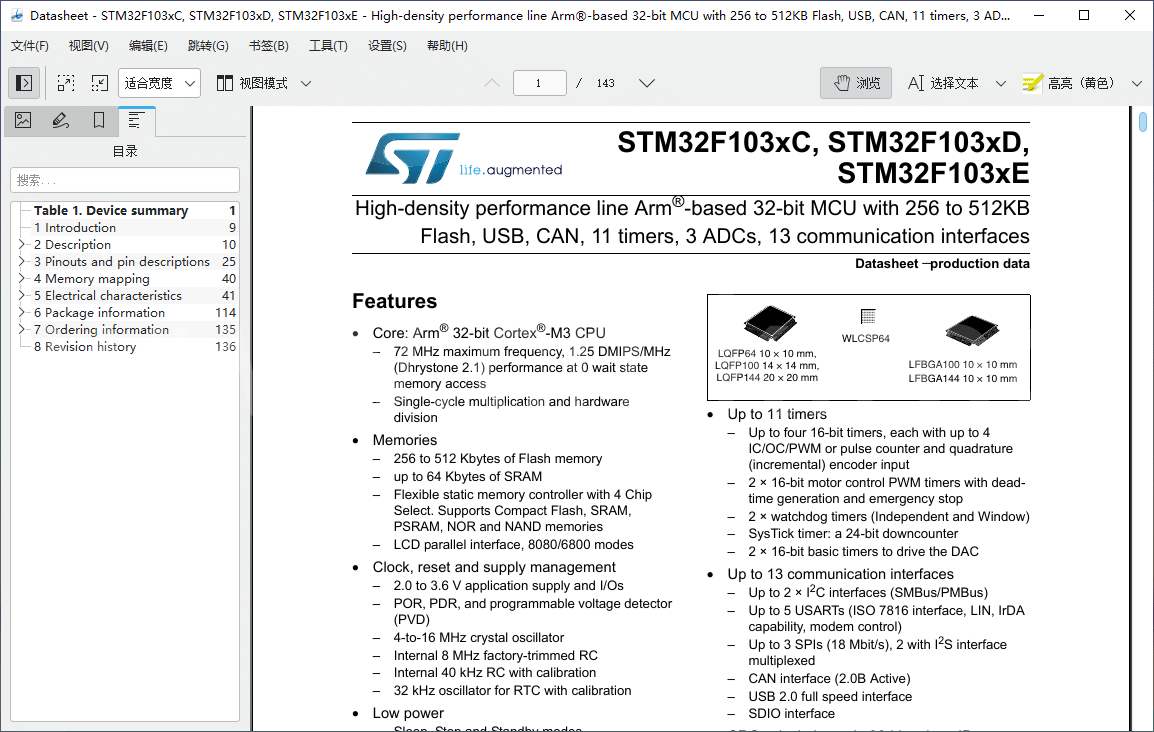Open the annotations sidebar tab
1154x732 pixels.
point(61,121)
